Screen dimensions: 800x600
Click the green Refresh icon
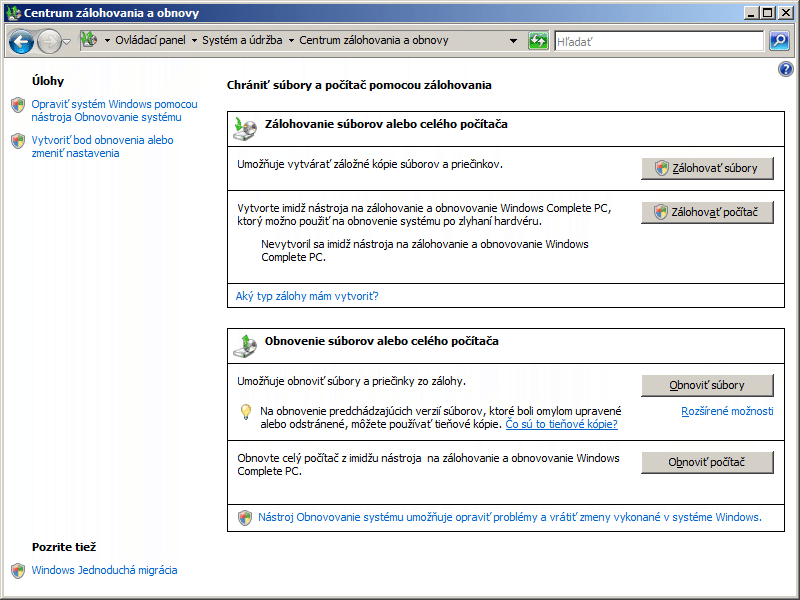click(x=538, y=41)
